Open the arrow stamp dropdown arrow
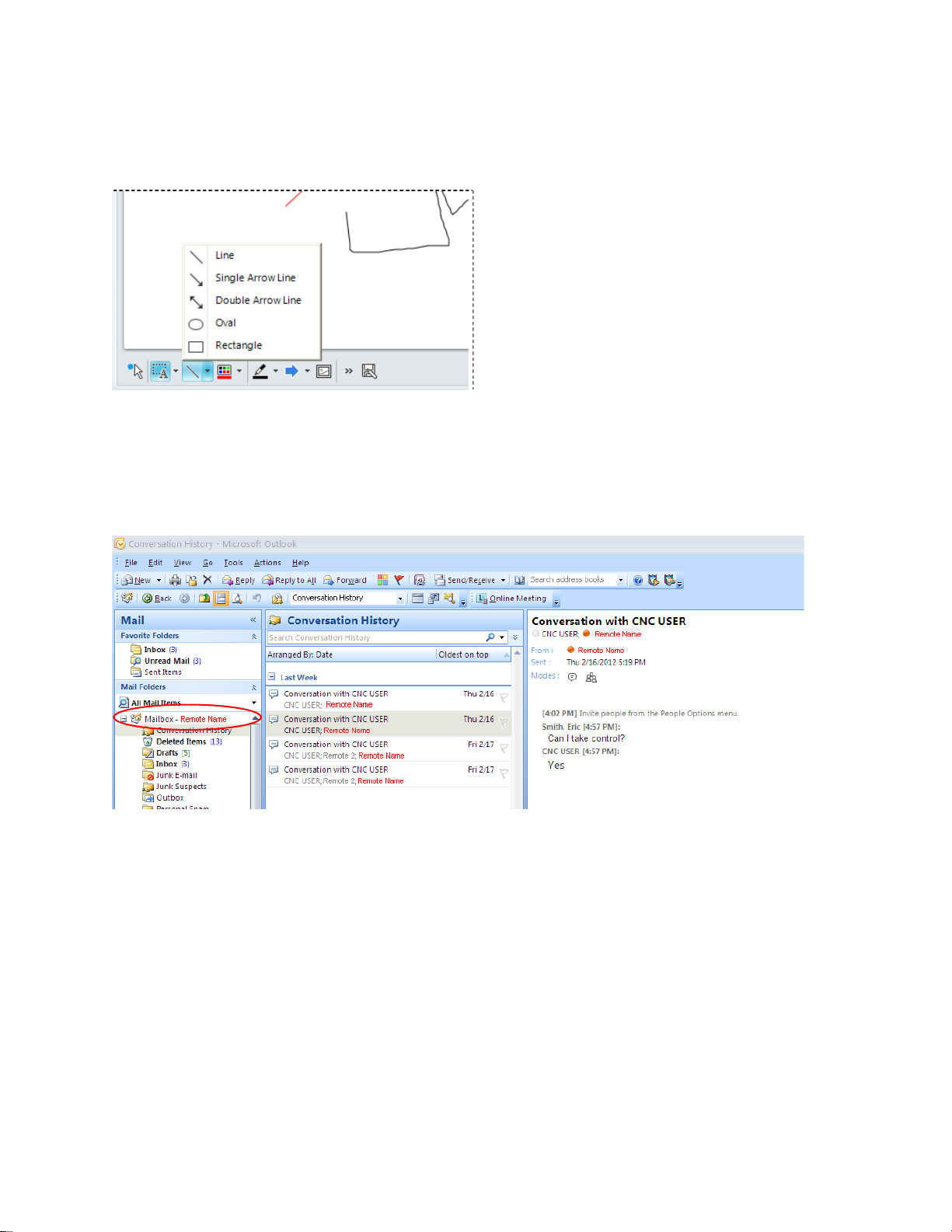Screen dimensions: 952x1232 pyautogui.click(x=307, y=371)
